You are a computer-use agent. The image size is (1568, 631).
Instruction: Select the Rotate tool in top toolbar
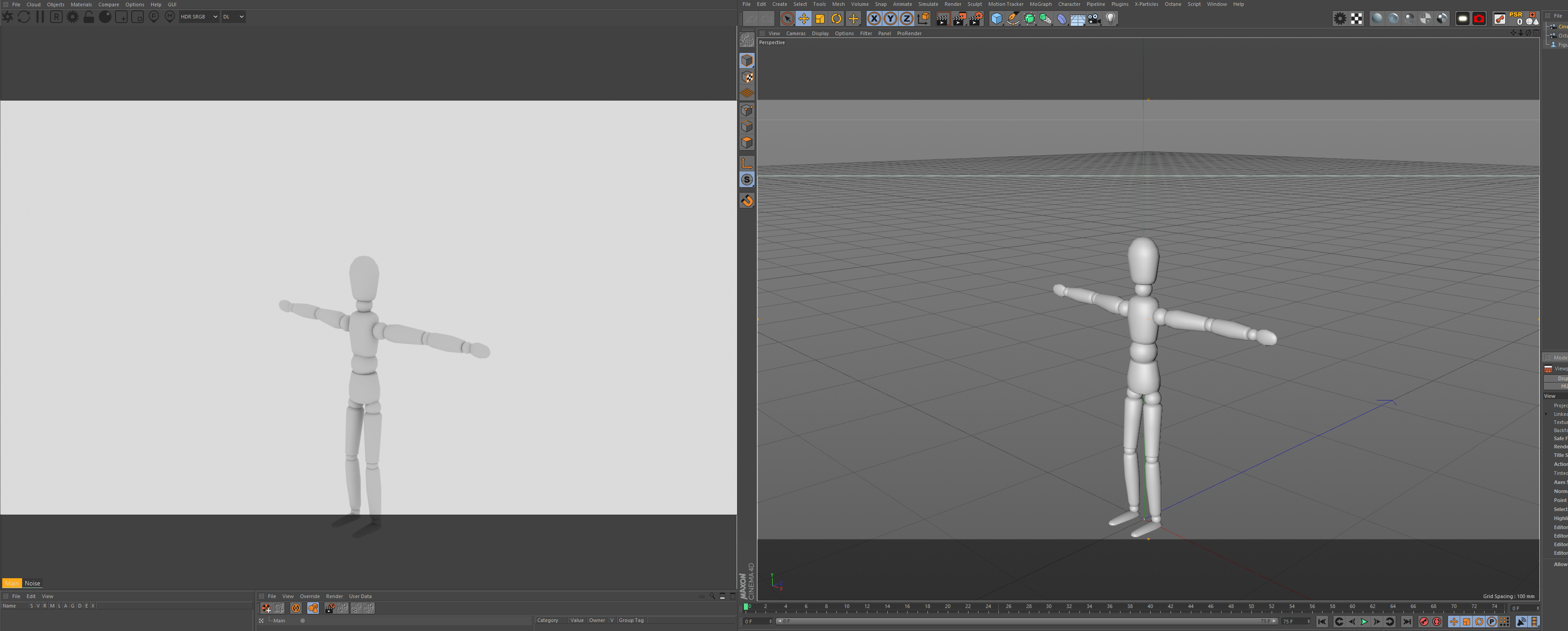[x=836, y=19]
